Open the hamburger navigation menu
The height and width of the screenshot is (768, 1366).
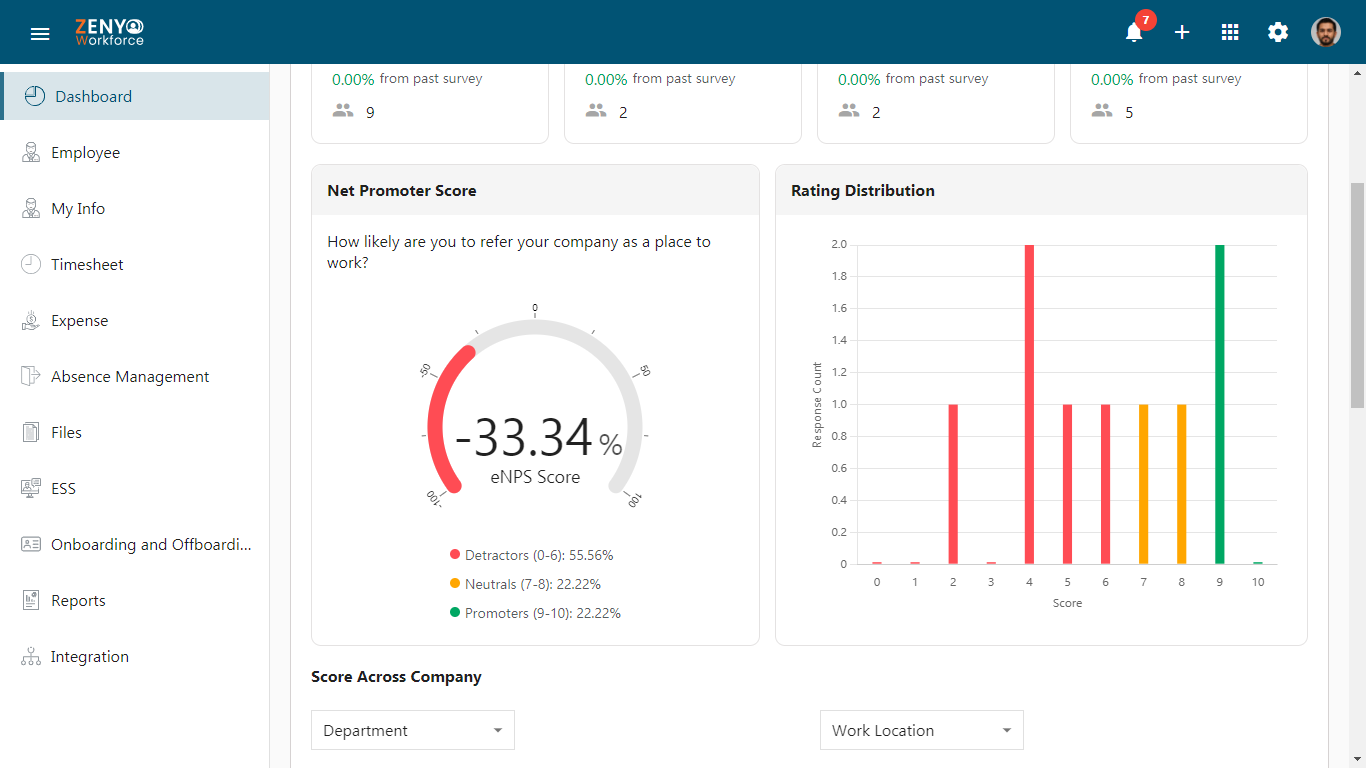tap(40, 33)
